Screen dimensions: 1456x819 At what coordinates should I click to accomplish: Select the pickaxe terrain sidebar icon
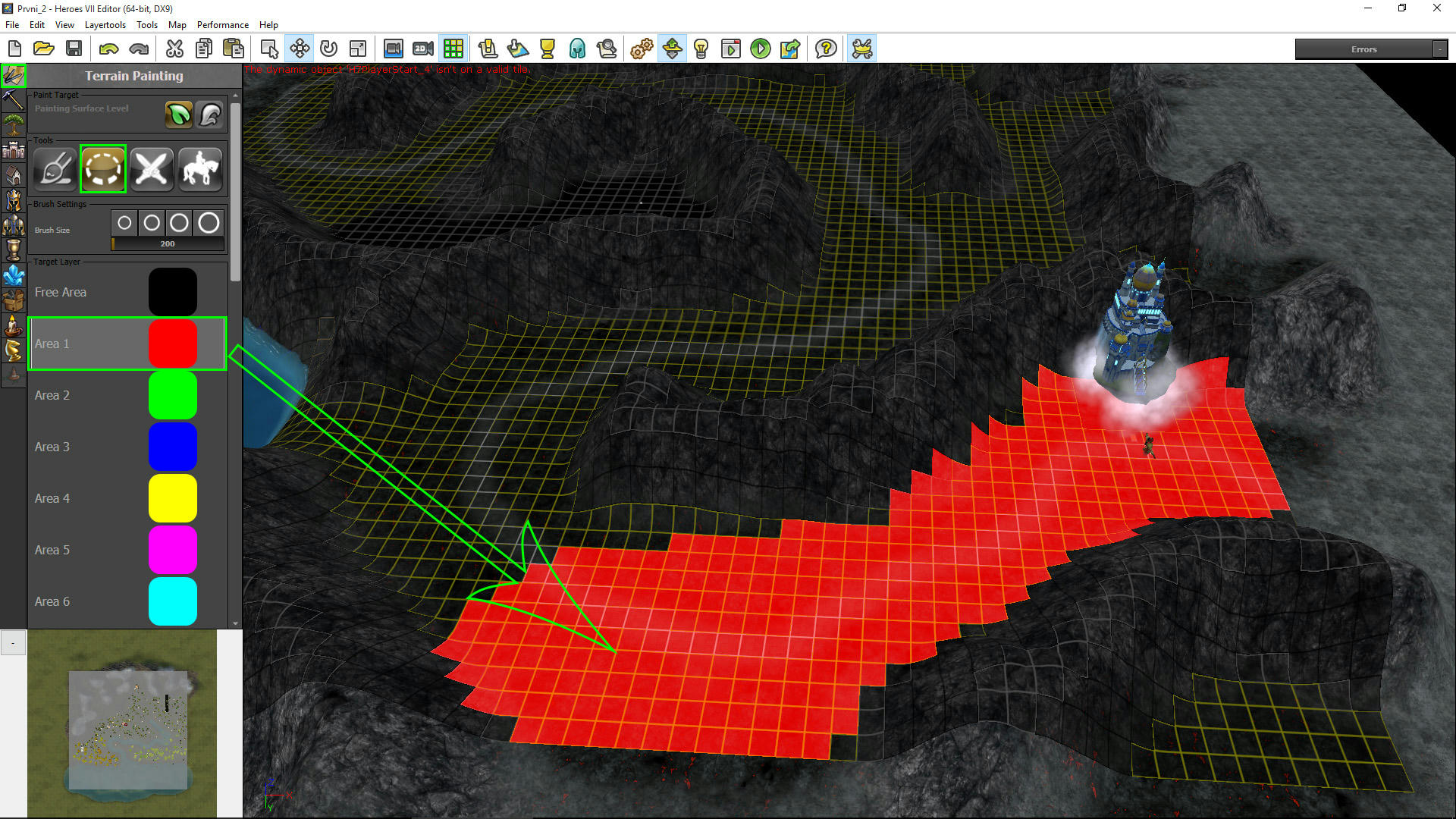pos(13,99)
